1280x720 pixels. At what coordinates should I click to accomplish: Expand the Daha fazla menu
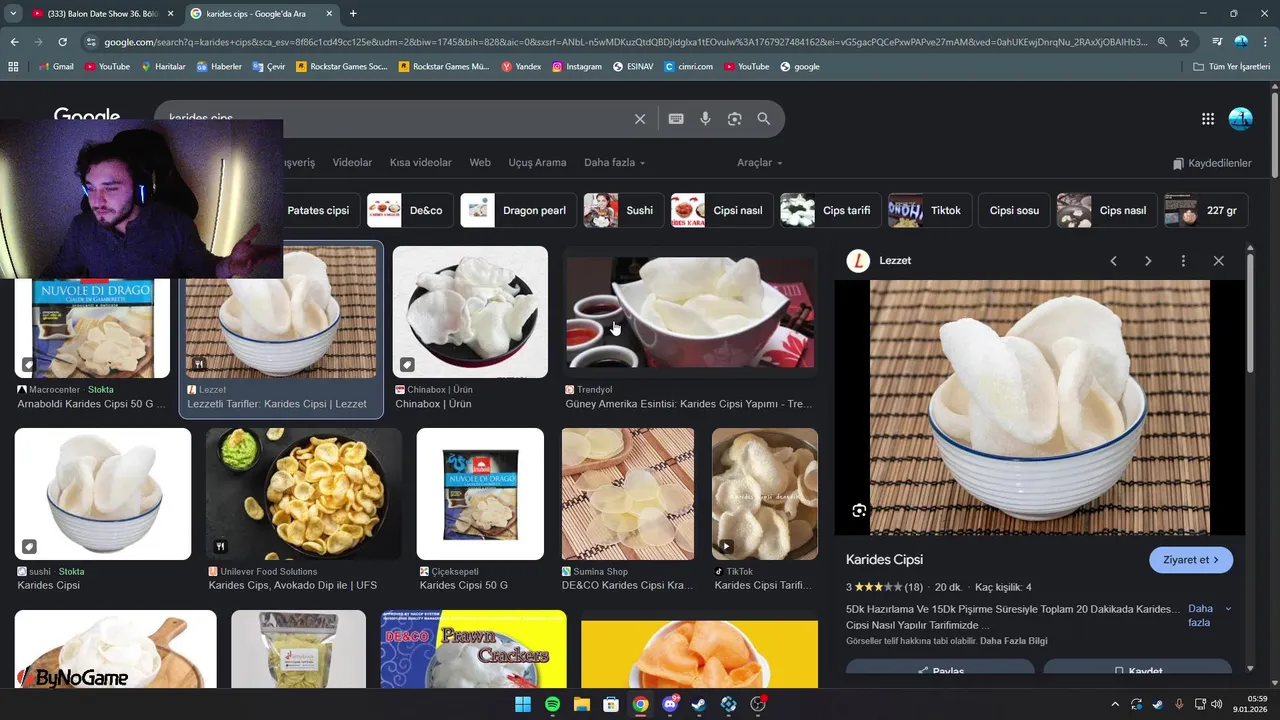tap(614, 163)
